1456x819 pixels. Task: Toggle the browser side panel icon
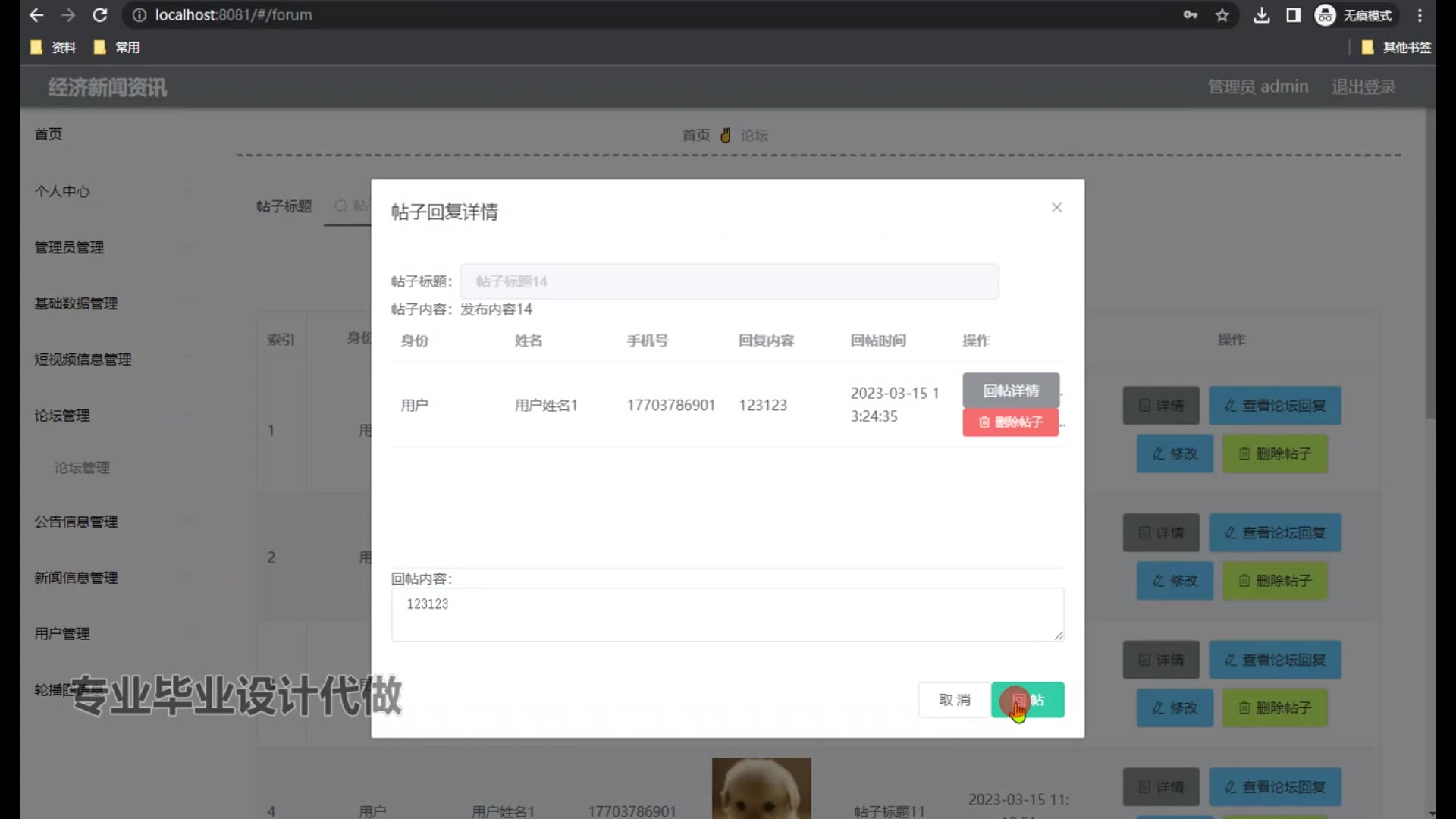[x=1294, y=15]
